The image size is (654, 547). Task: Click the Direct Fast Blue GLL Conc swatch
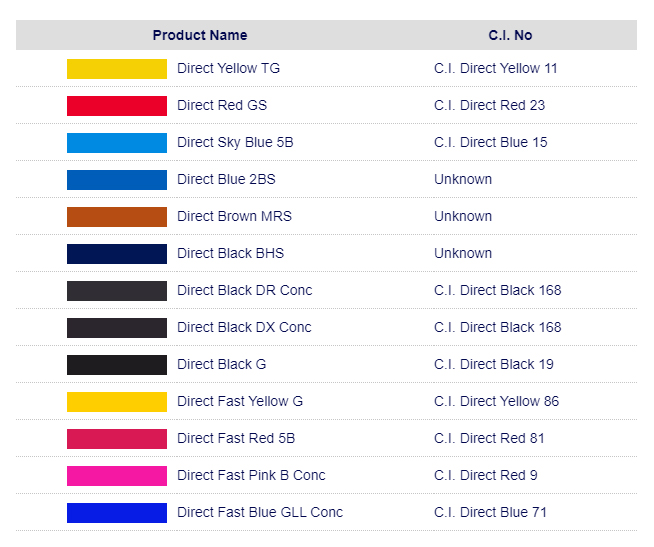(x=117, y=513)
